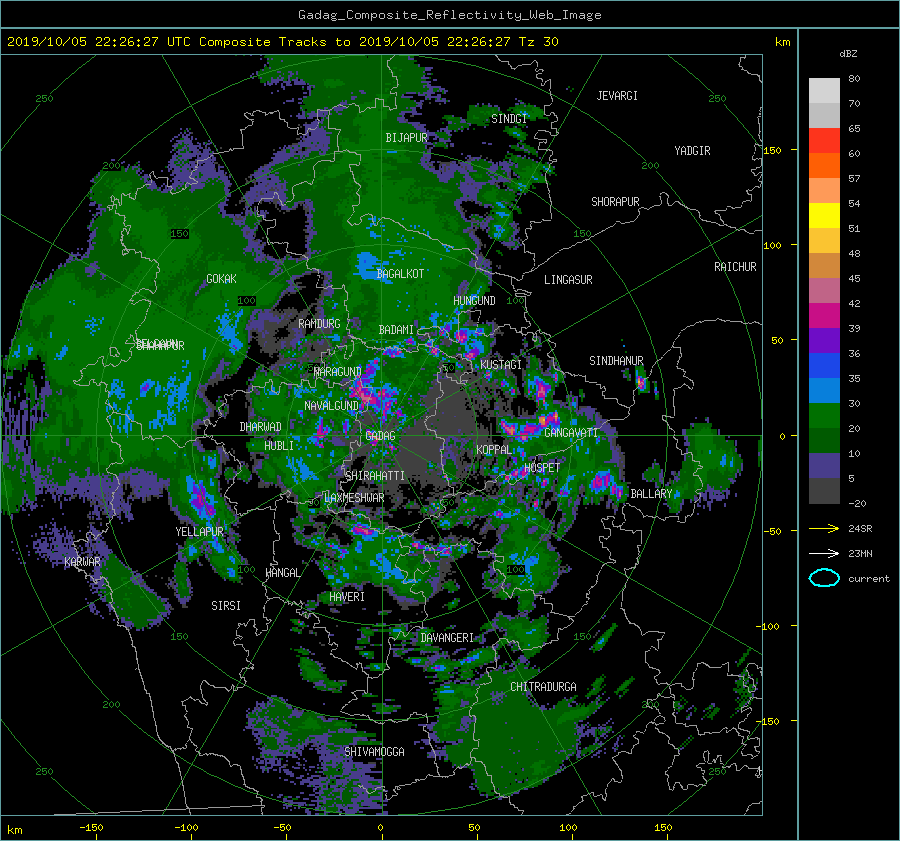Click the 'LINGASUR' city label
Screen dimensions: 900x841
click(568, 280)
